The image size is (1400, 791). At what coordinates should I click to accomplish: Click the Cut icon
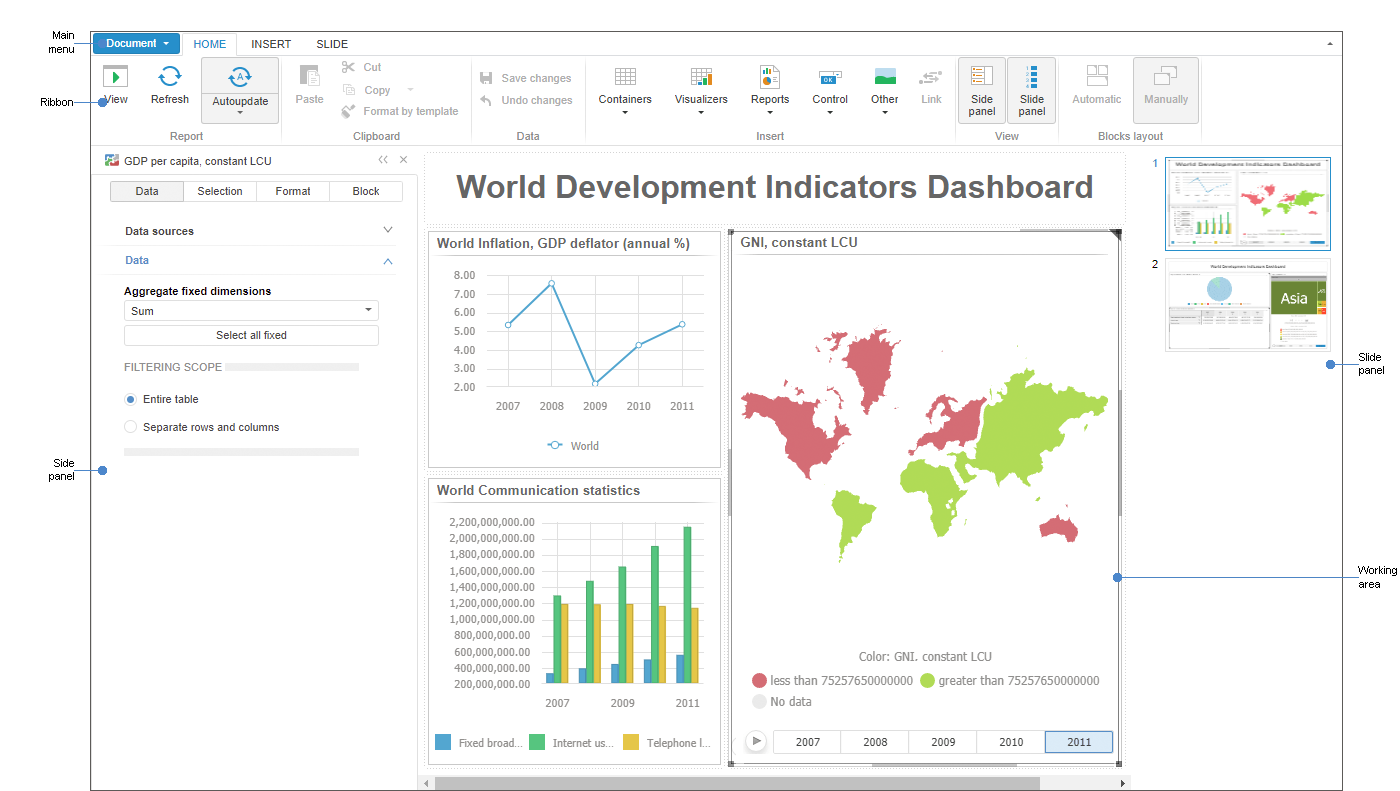point(349,67)
